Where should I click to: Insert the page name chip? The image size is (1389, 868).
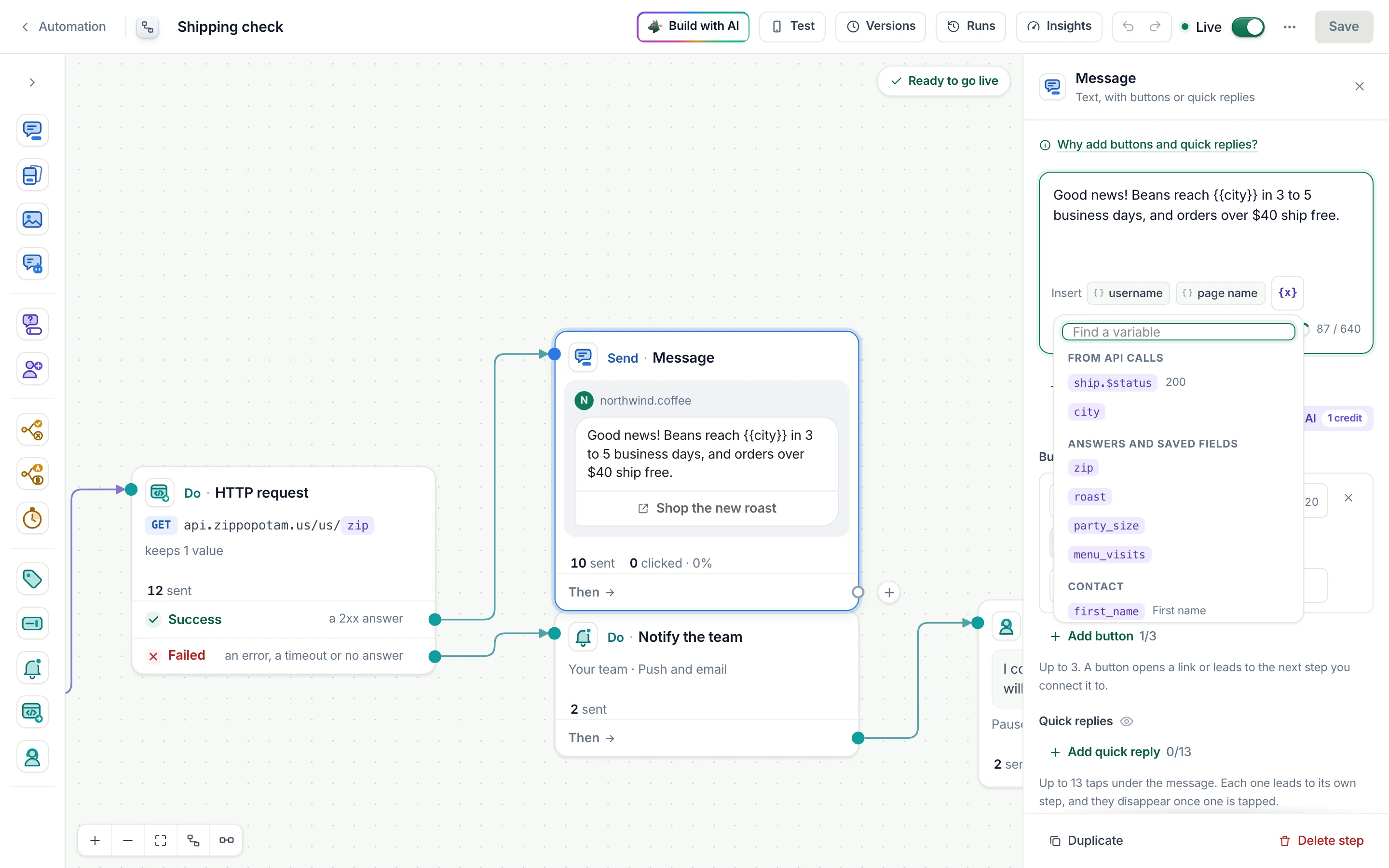[x=1220, y=293]
